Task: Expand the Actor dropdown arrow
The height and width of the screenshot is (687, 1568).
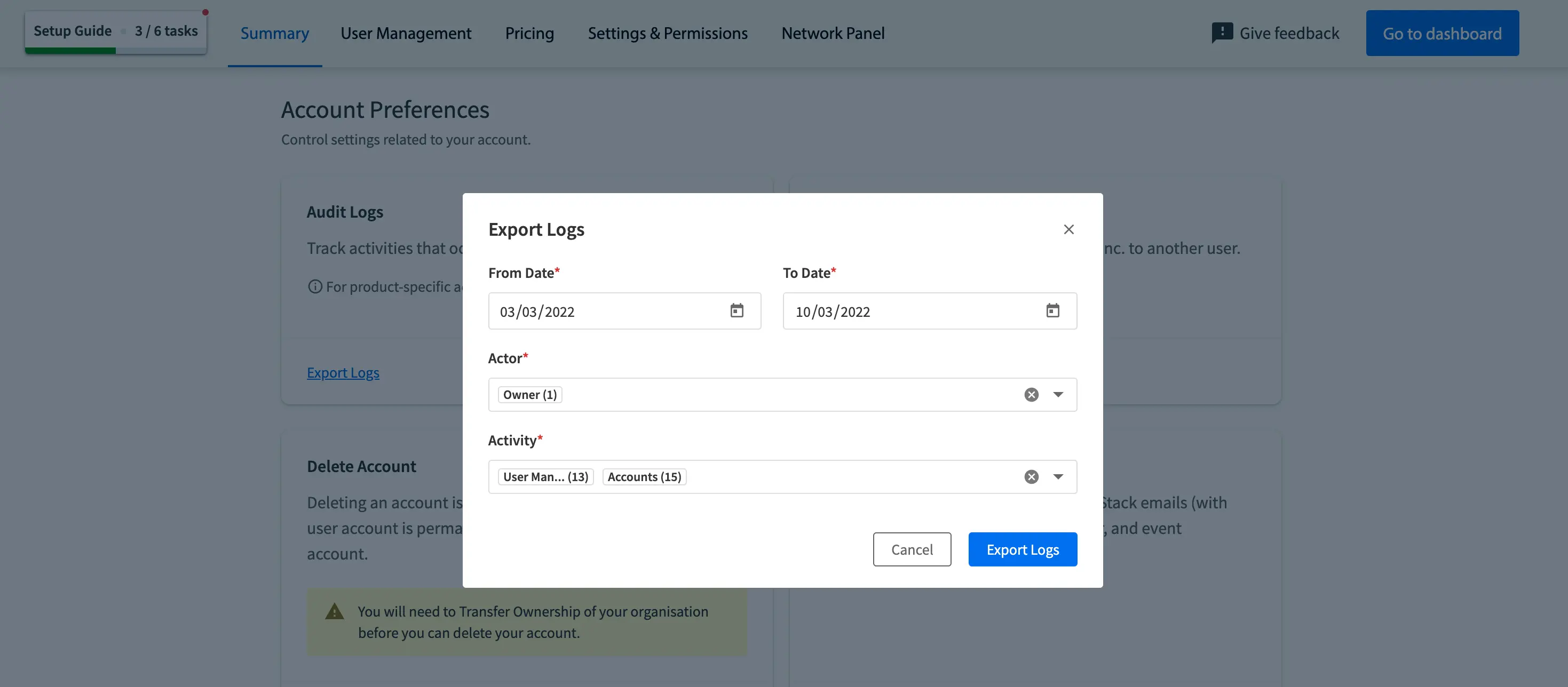Action: [1058, 395]
